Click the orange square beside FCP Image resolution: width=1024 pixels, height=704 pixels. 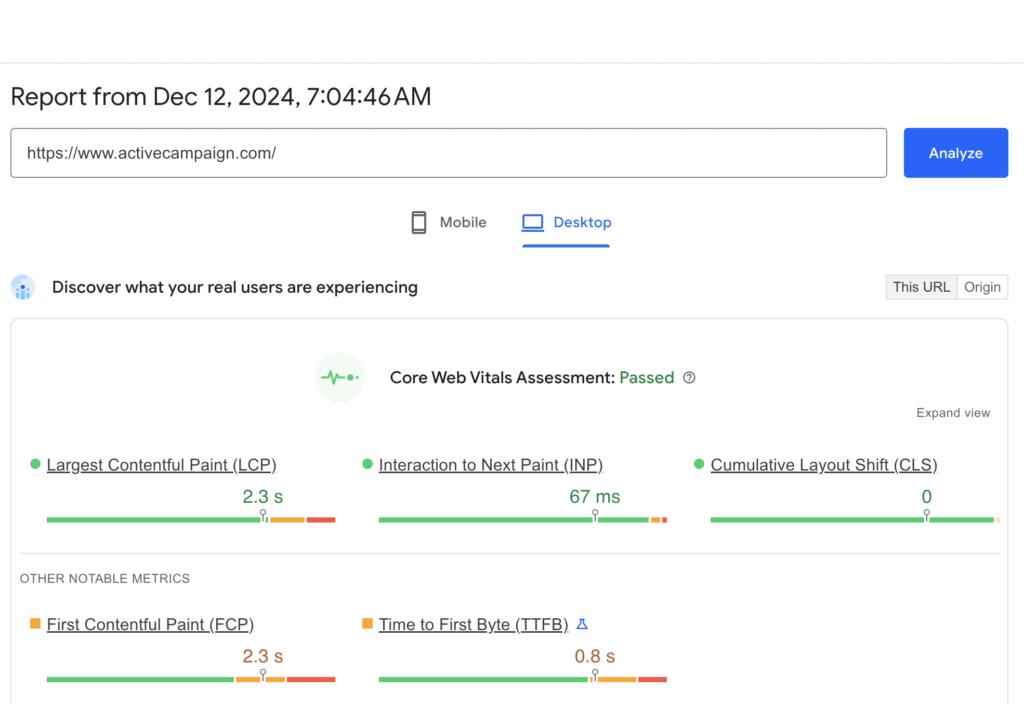coord(35,624)
